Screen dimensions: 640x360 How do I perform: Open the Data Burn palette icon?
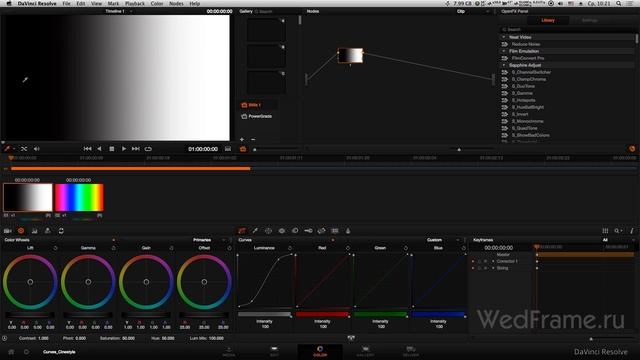point(348,231)
